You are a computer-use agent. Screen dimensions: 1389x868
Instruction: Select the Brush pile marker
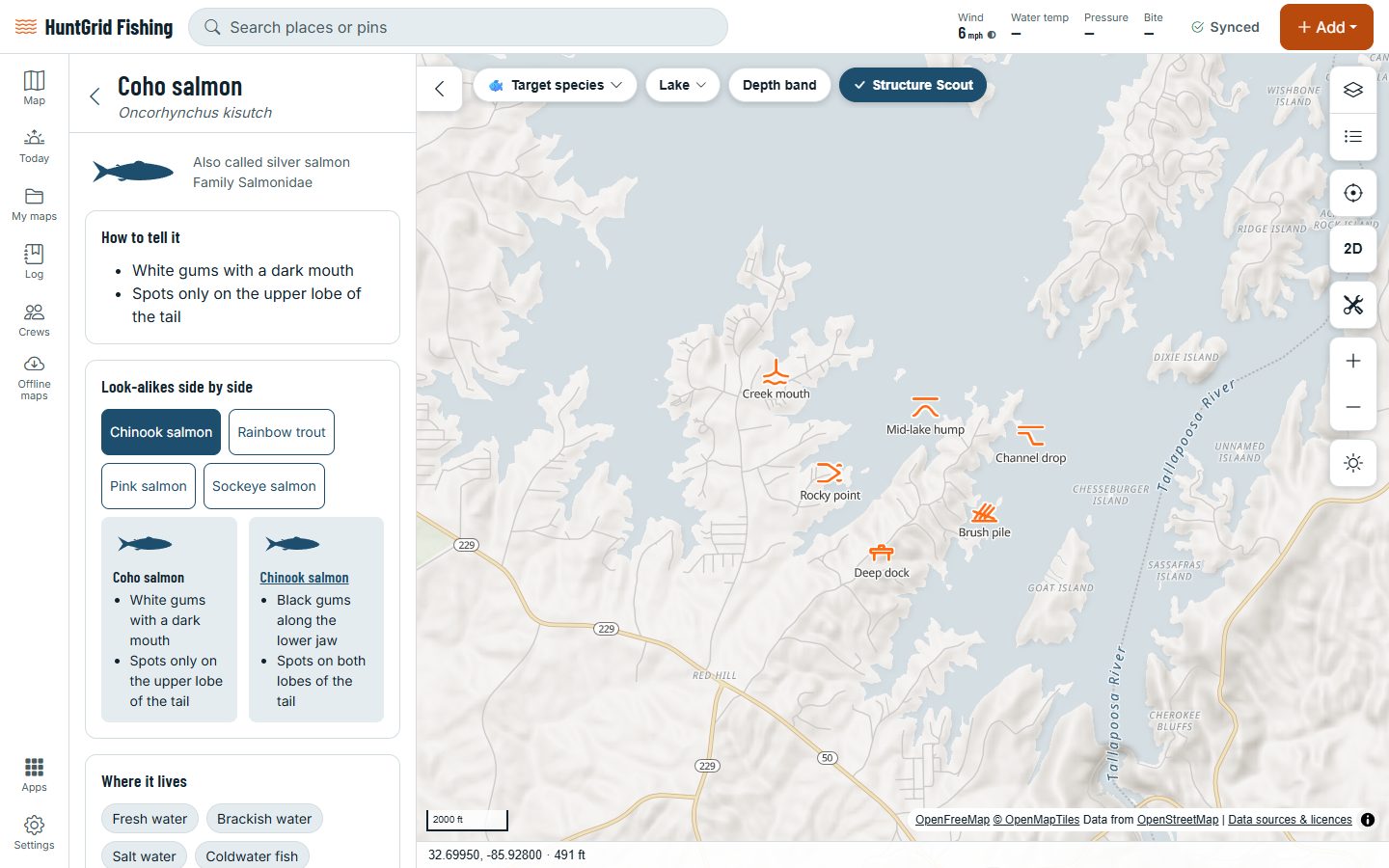click(984, 512)
